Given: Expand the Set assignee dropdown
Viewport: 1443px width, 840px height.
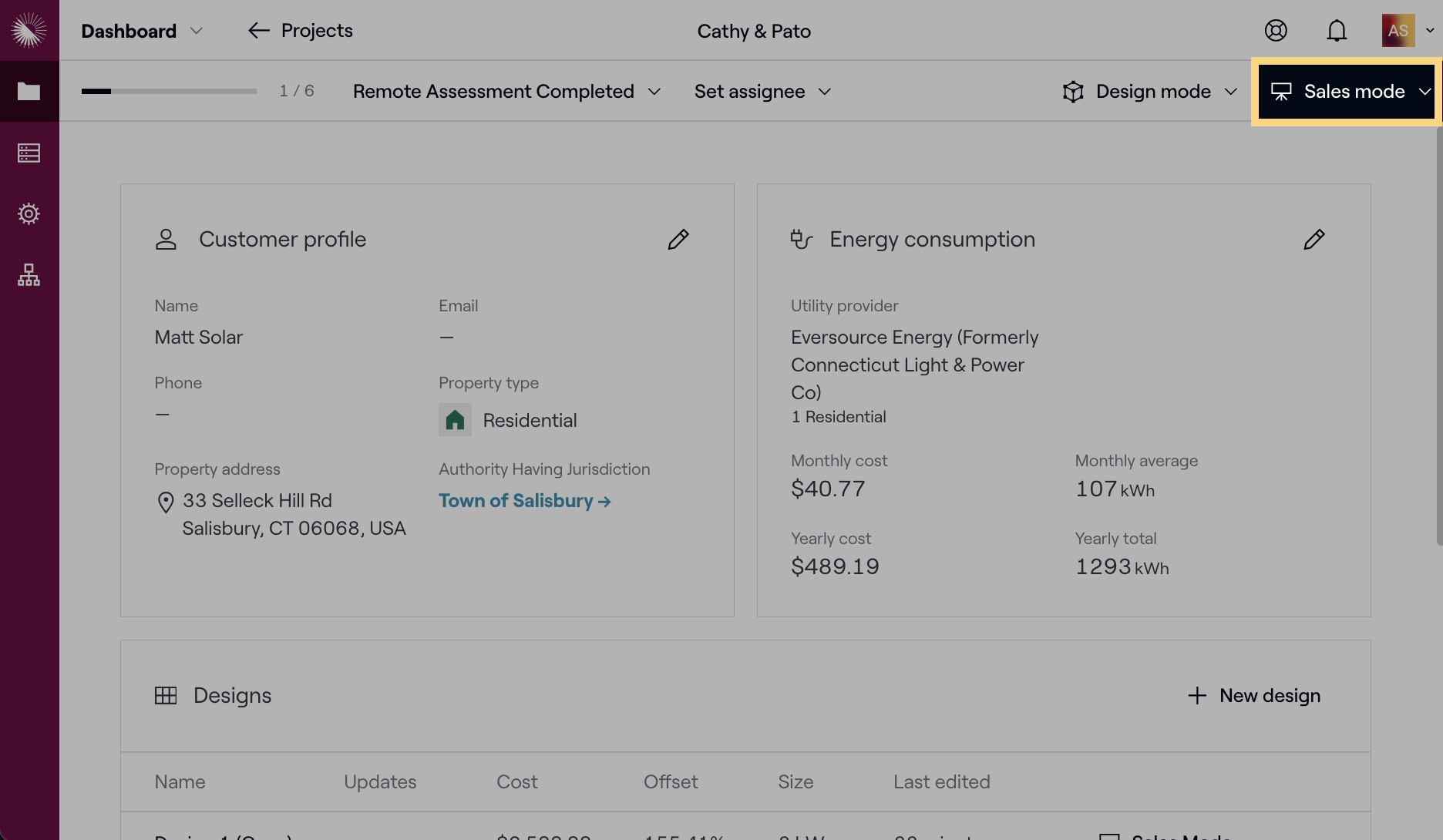Looking at the screenshot, I should [x=762, y=92].
